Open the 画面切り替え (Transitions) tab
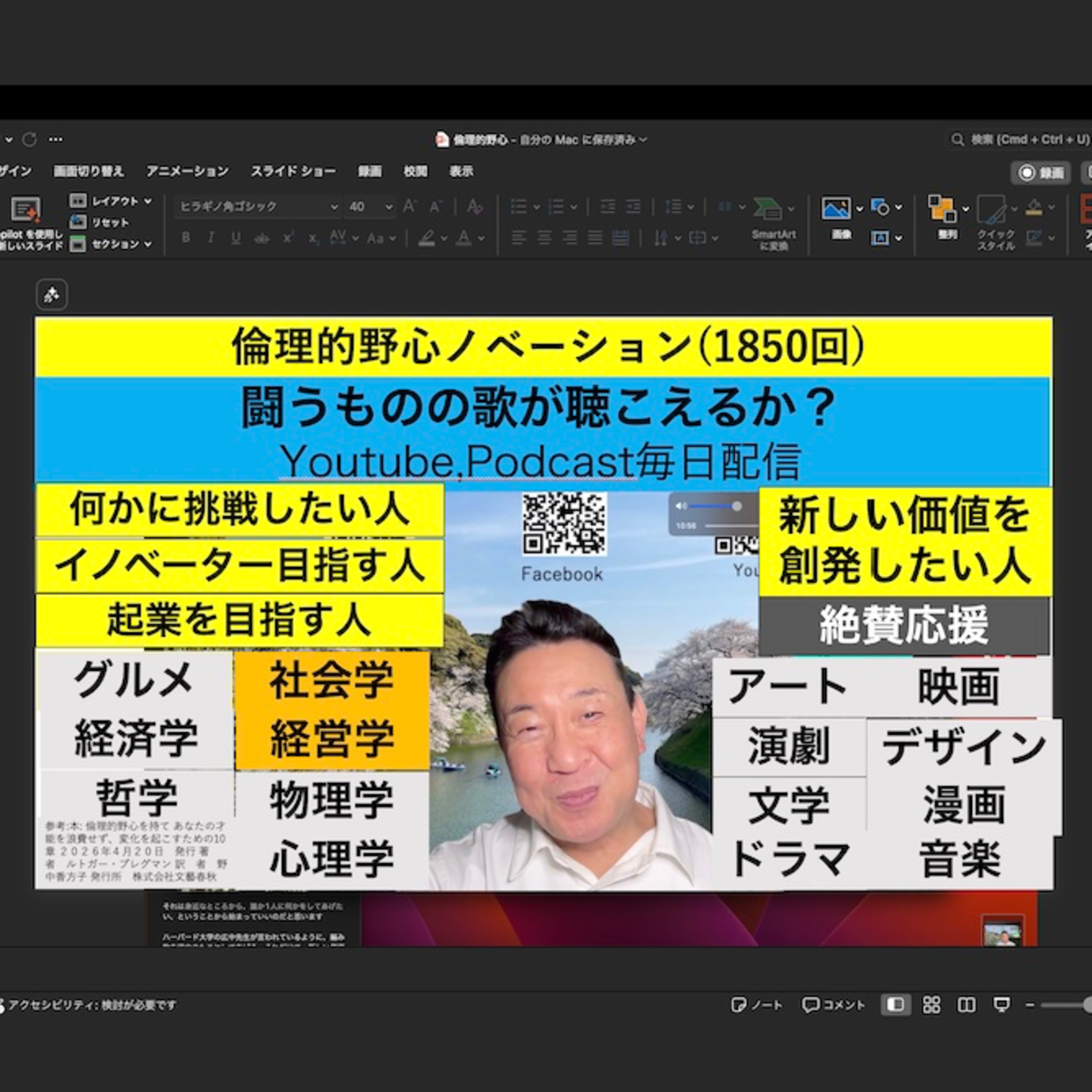Screen dimensions: 1092x1092 [89, 171]
